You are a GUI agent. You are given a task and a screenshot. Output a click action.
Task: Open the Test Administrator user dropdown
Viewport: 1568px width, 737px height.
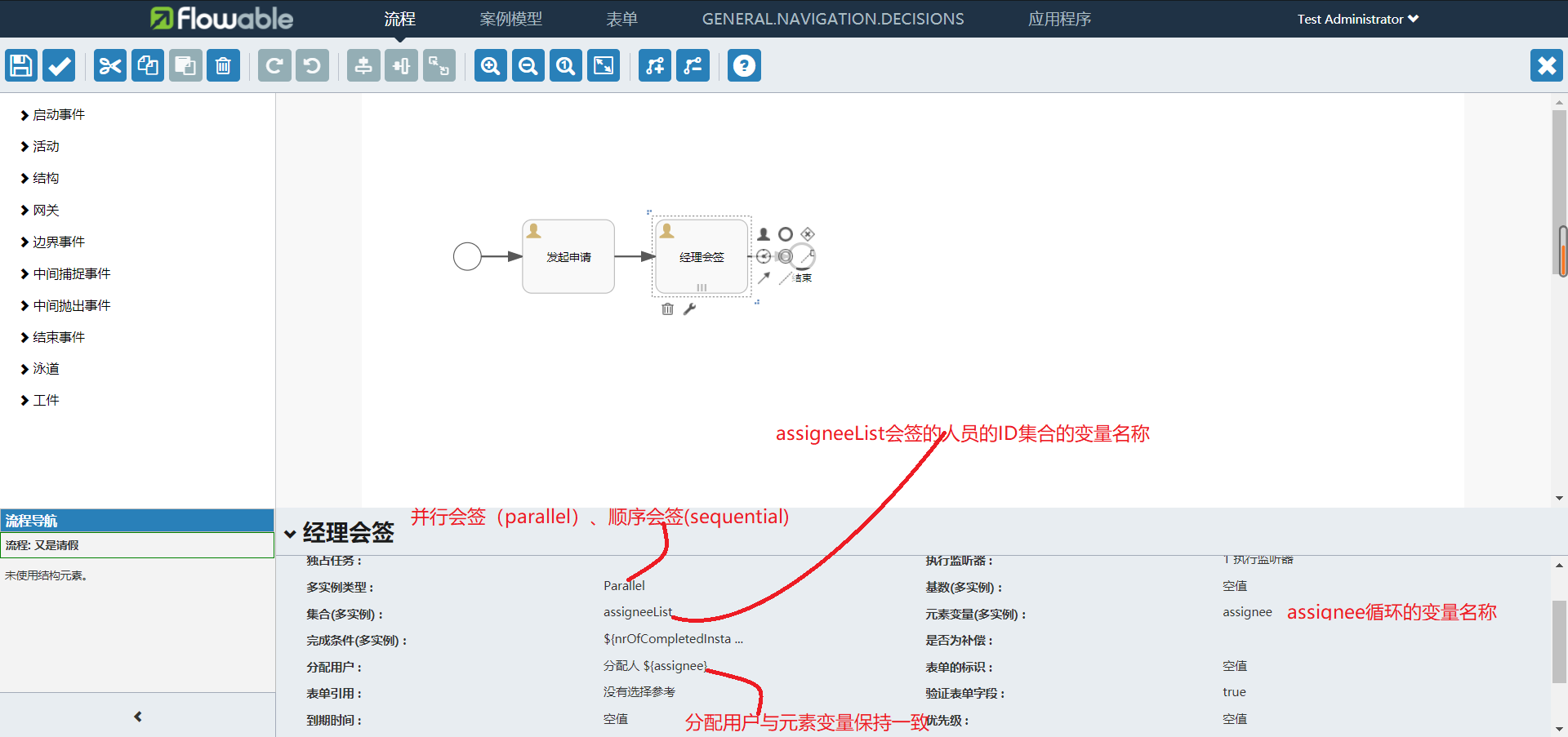(1358, 19)
